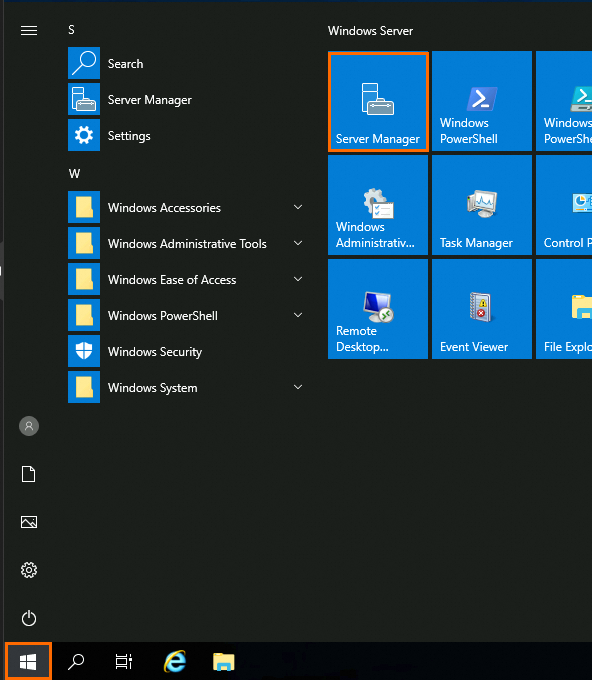The image size is (592, 680).
Task: Click the W section letter header
Action: click(x=74, y=174)
